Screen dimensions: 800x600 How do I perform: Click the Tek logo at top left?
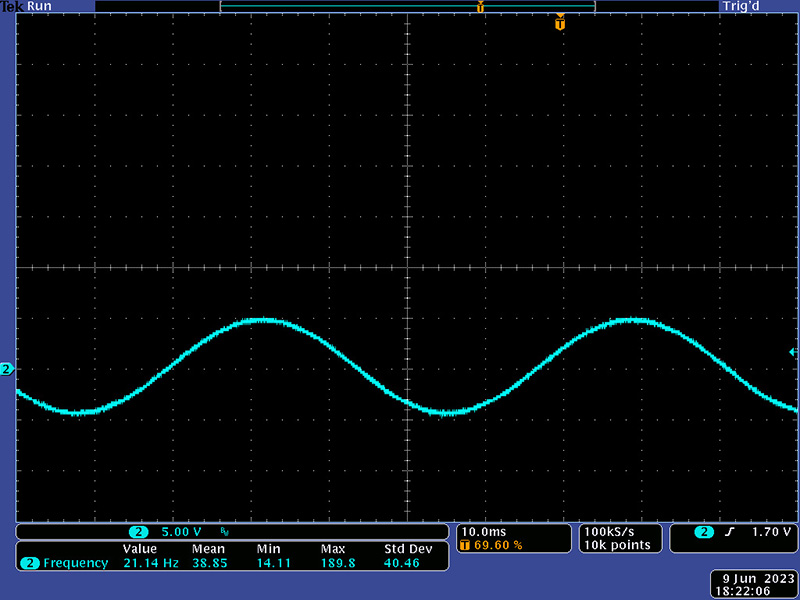click(x=10, y=6)
